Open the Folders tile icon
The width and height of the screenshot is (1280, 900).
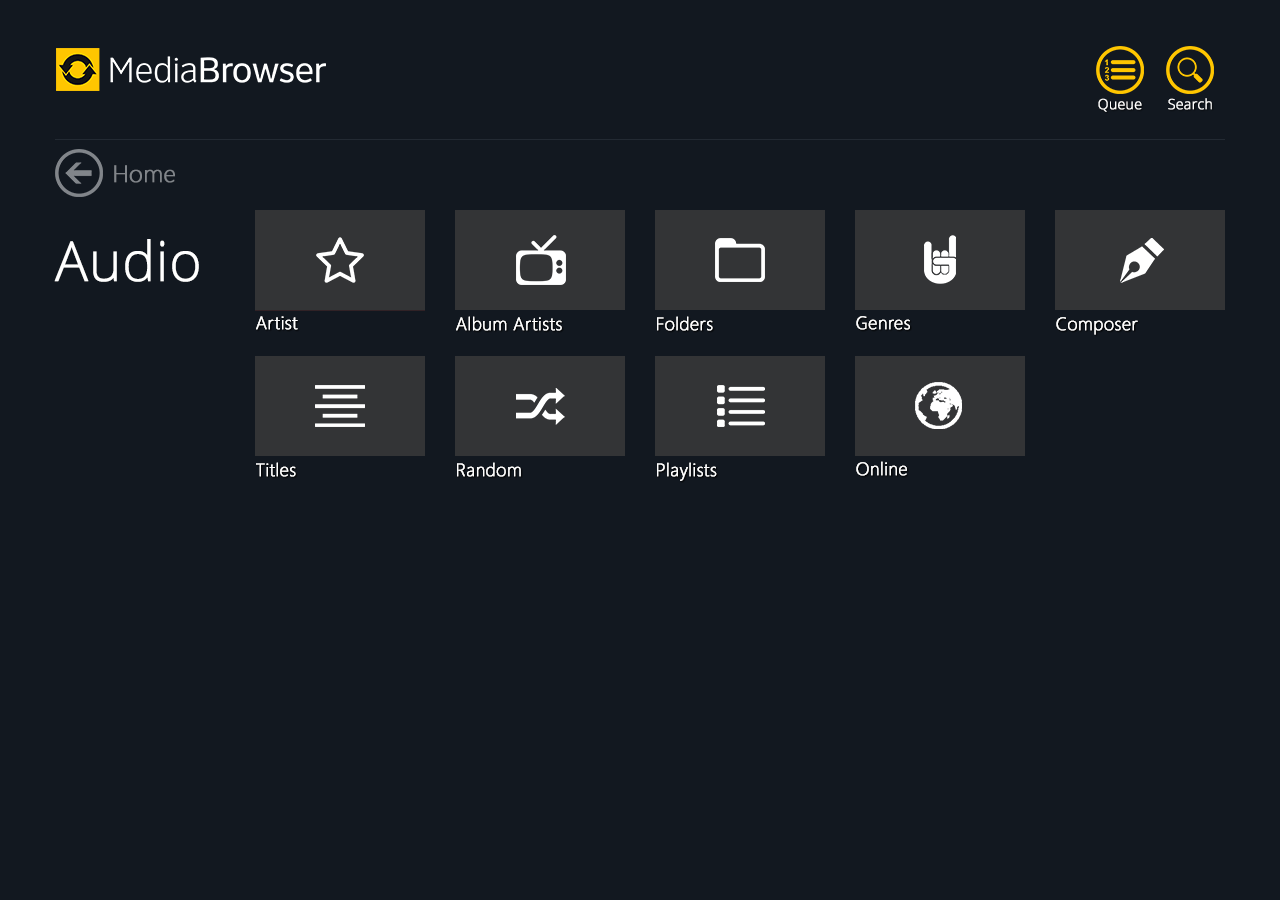(x=740, y=260)
